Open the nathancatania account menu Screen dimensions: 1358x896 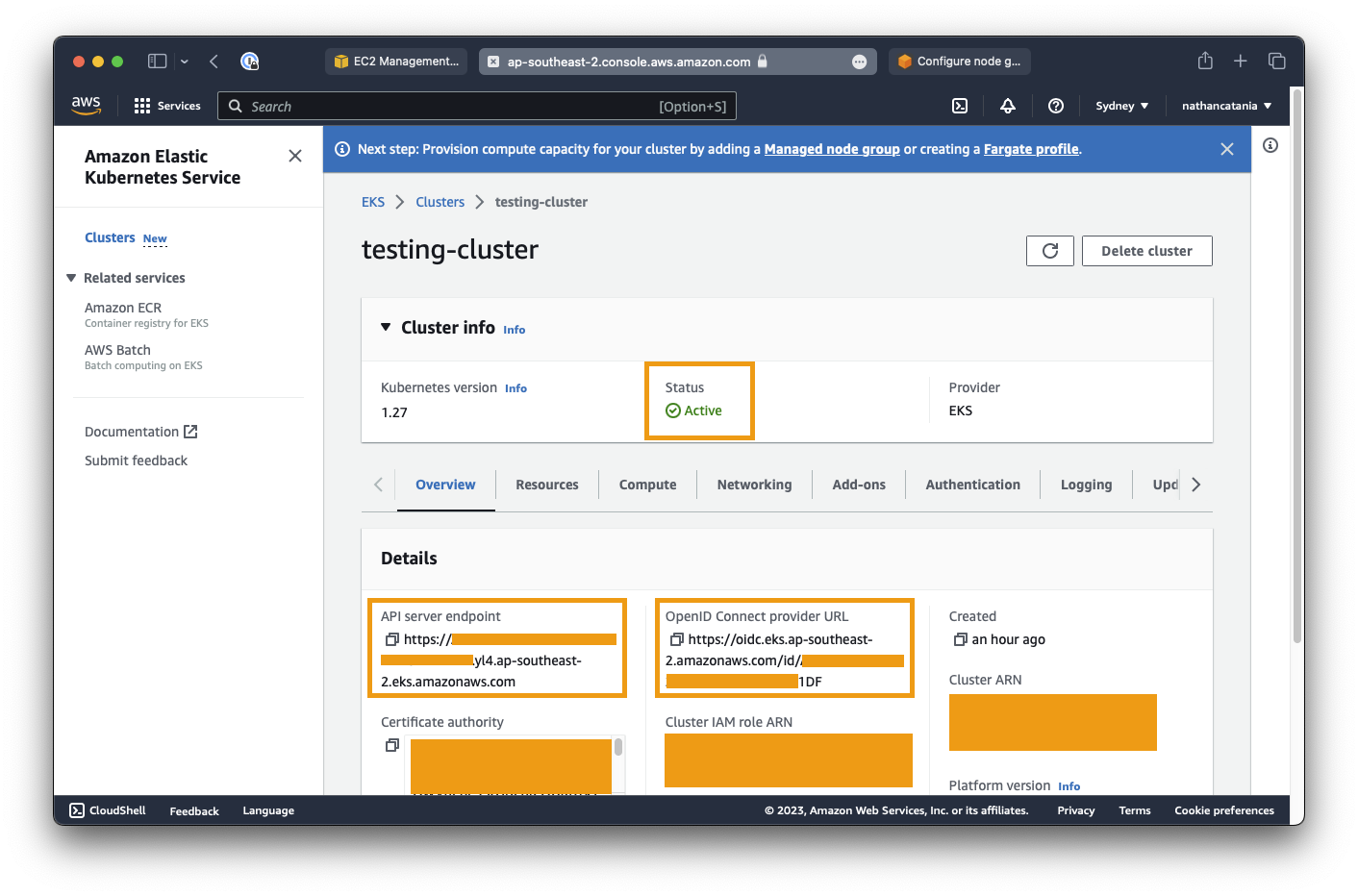coord(1226,106)
